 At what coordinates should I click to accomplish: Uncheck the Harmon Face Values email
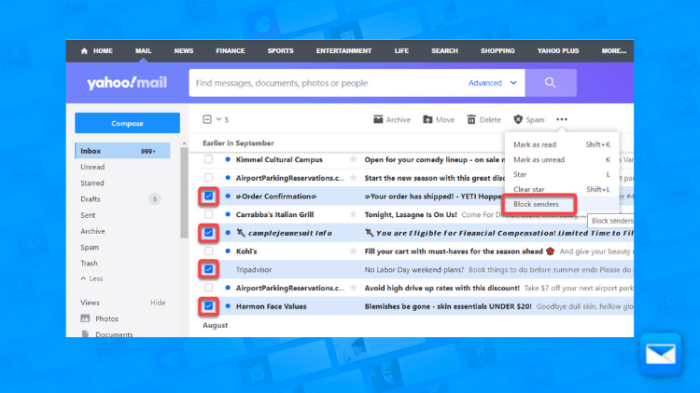[208, 306]
